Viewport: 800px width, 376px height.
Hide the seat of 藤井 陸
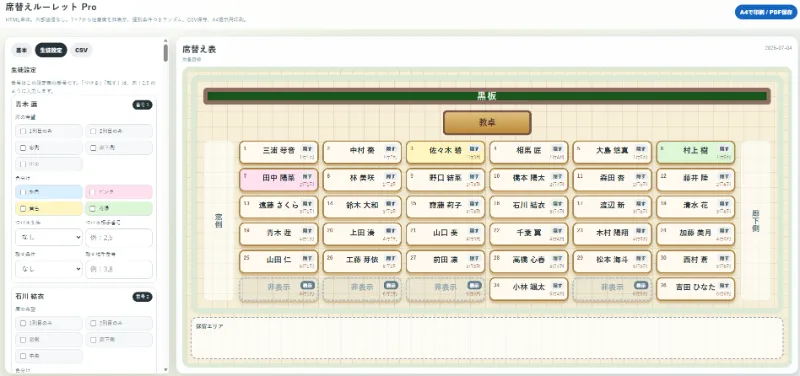click(x=723, y=176)
